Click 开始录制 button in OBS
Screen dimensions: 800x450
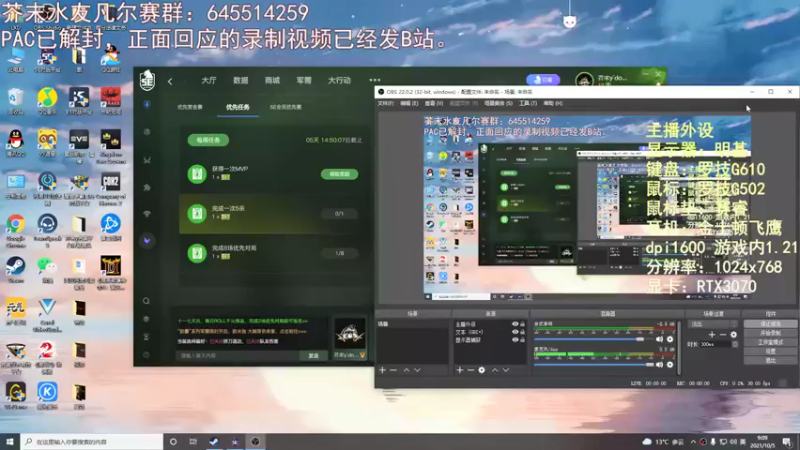click(770, 333)
